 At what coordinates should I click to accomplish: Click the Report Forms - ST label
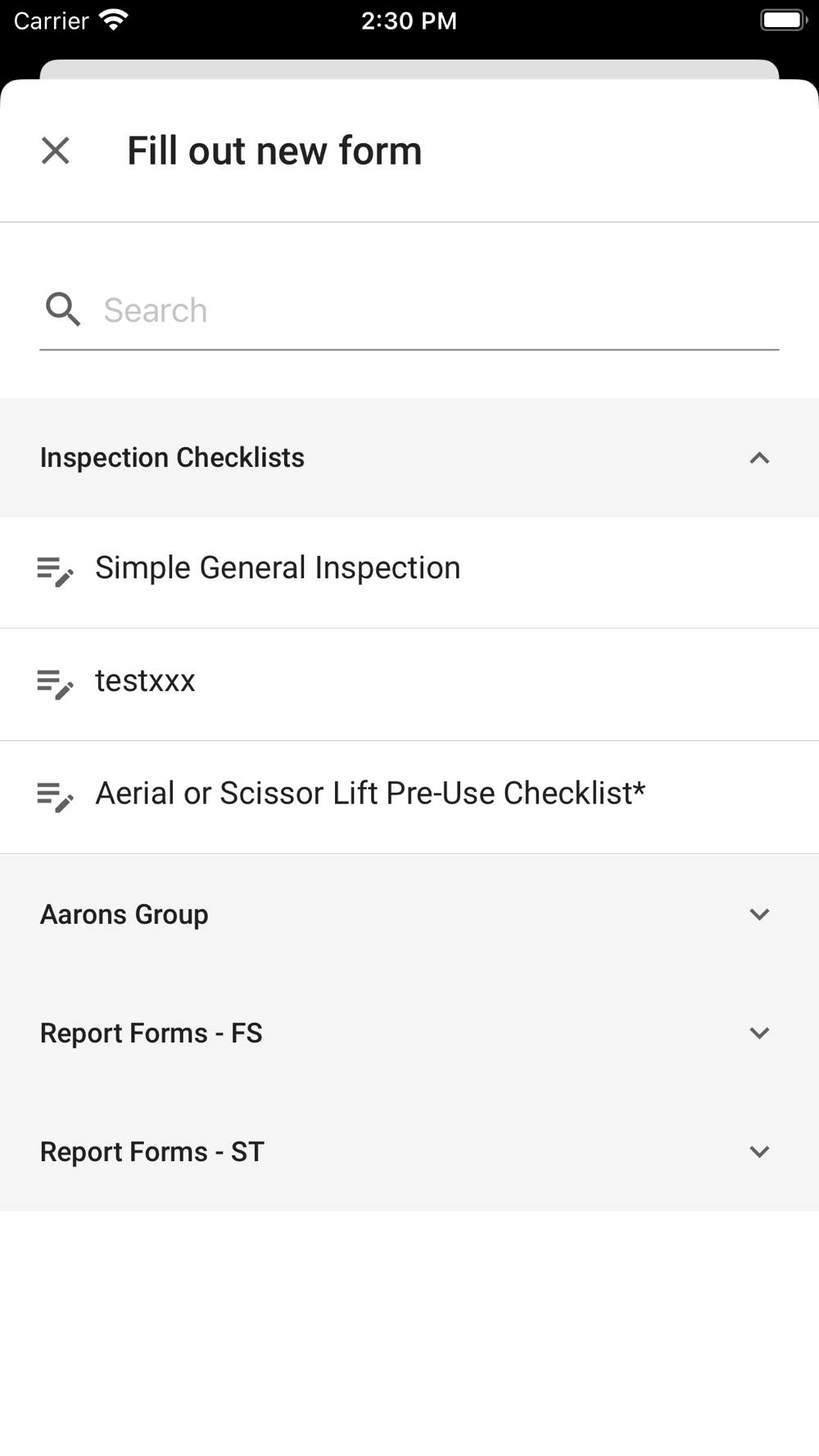[152, 1152]
